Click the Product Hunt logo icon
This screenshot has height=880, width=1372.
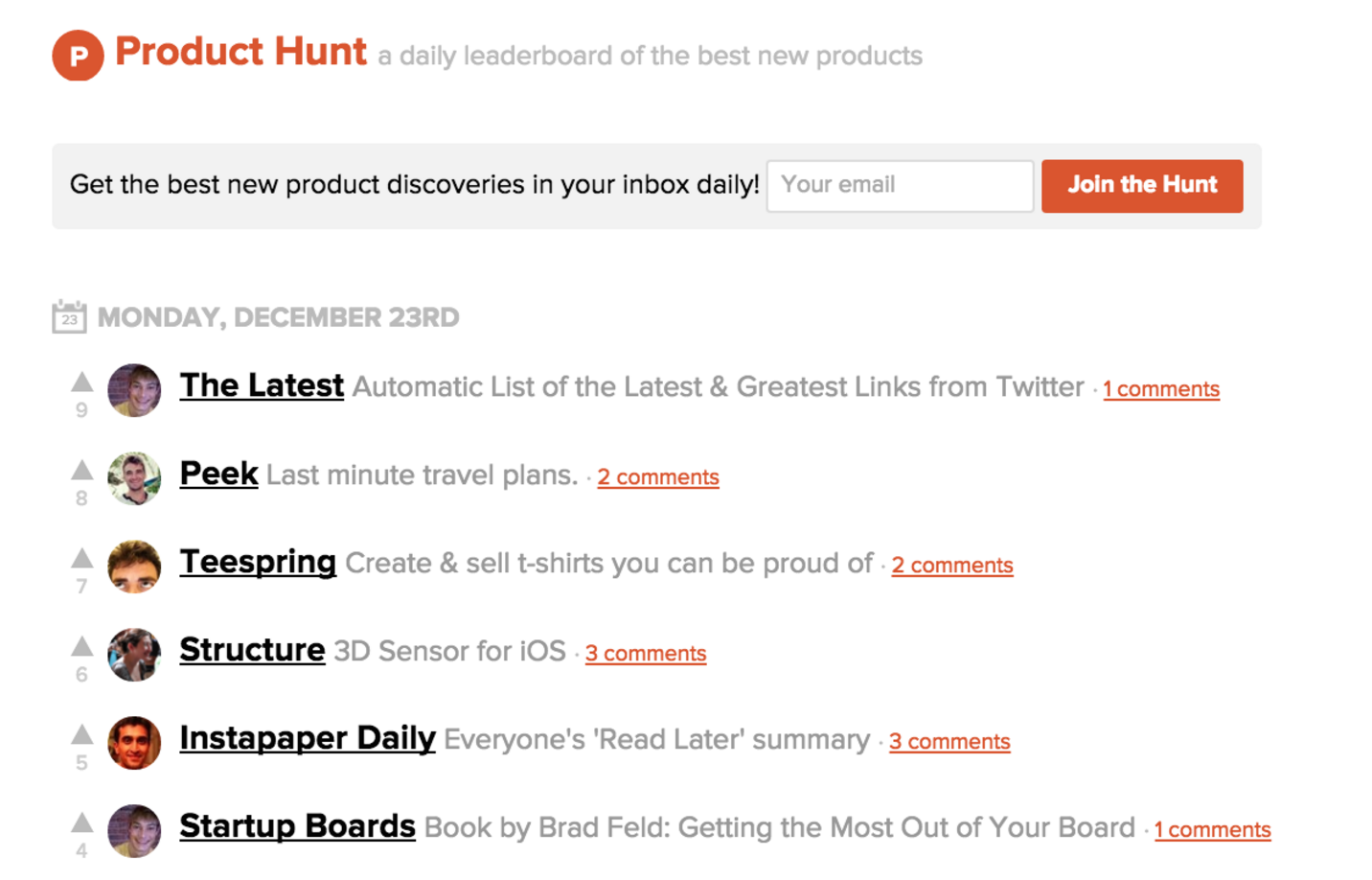coord(78,56)
